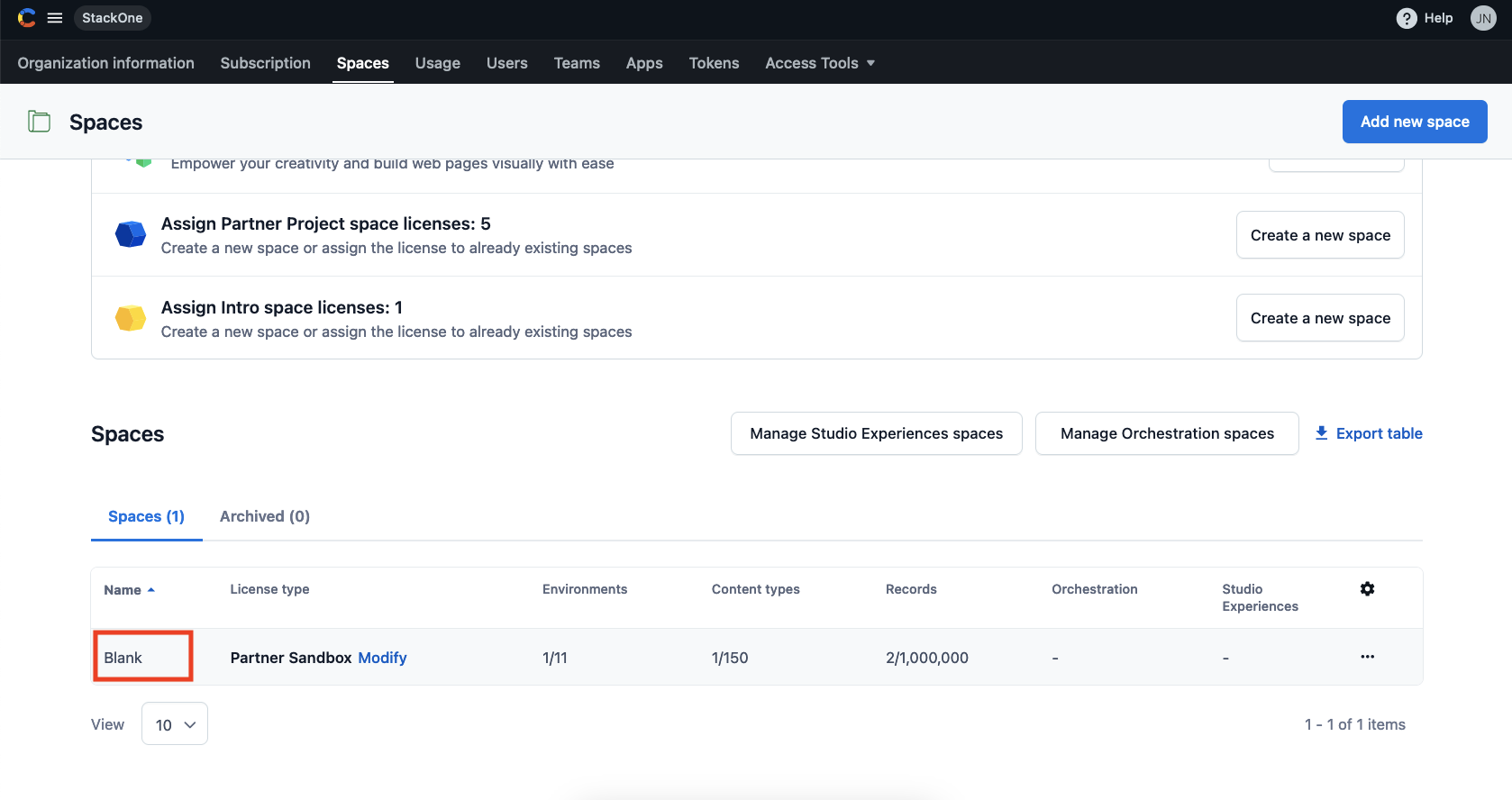
Task: Click the Studio Experiences column header
Action: [1260, 597]
